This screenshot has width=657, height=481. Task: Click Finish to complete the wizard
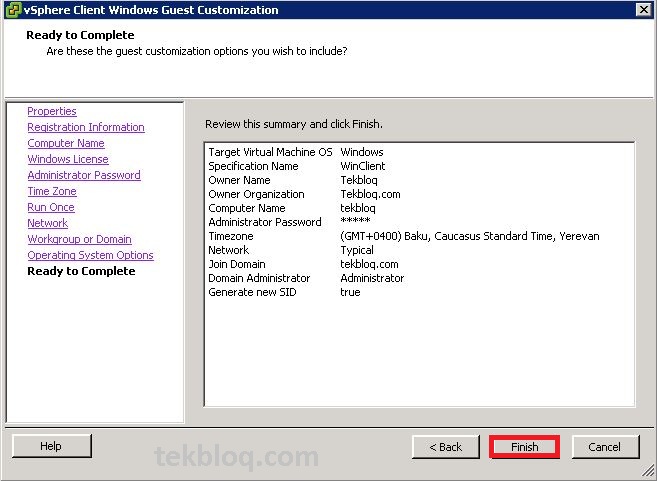(x=524, y=447)
